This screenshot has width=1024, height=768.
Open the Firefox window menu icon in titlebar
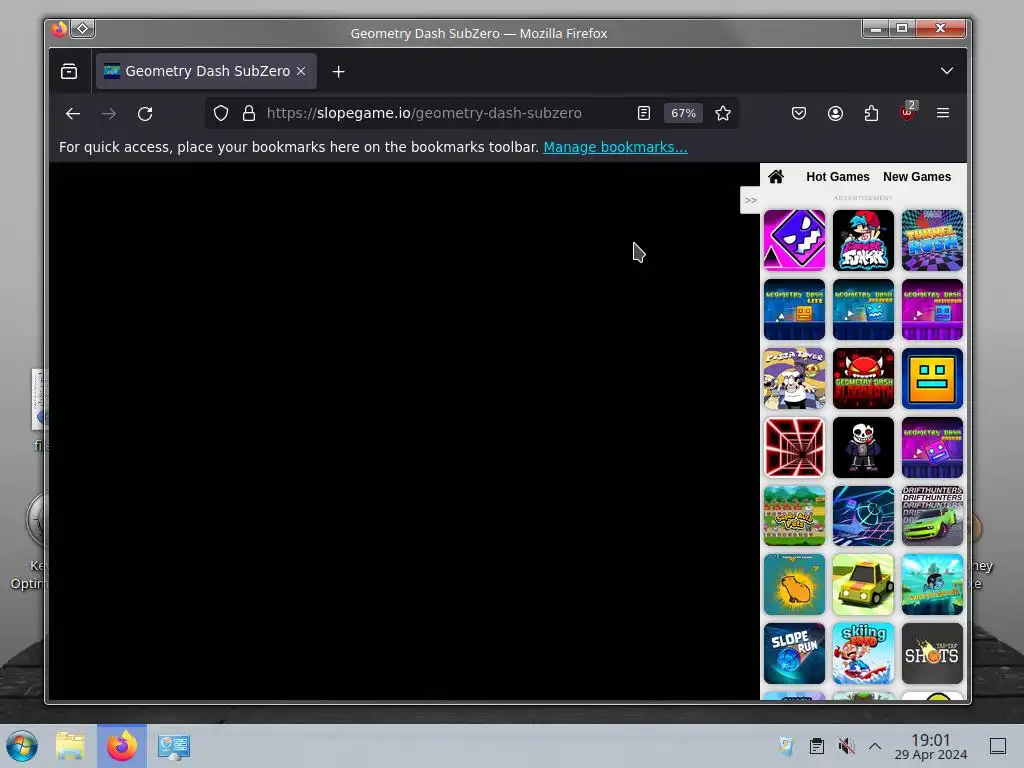click(x=59, y=29)
